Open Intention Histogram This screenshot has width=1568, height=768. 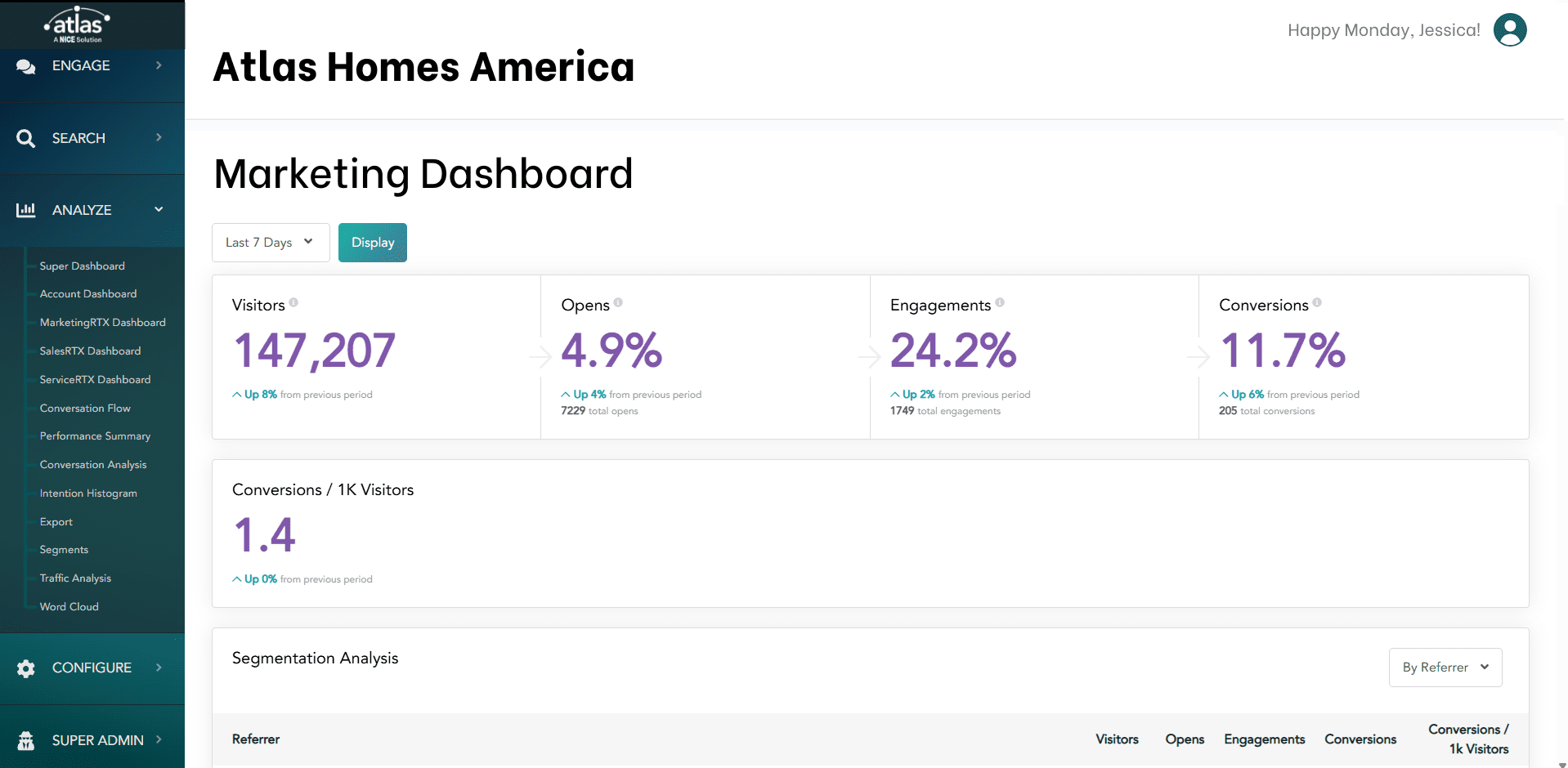pyautogui.click(x=88, y=493)
